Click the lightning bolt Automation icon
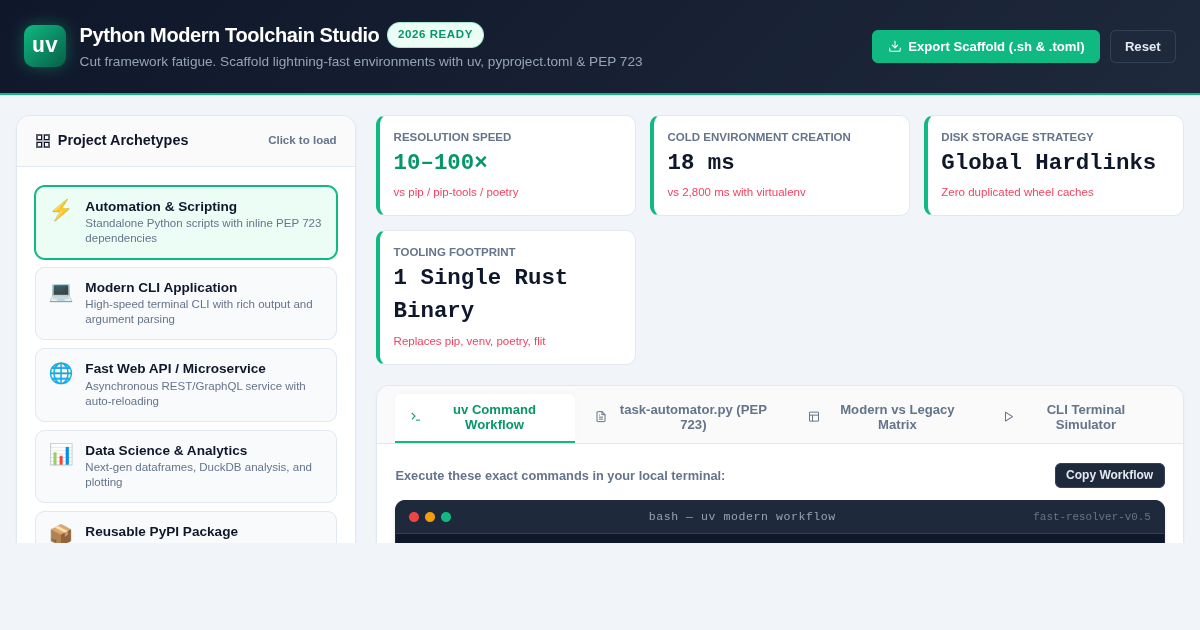 click(x=61, y=210)
